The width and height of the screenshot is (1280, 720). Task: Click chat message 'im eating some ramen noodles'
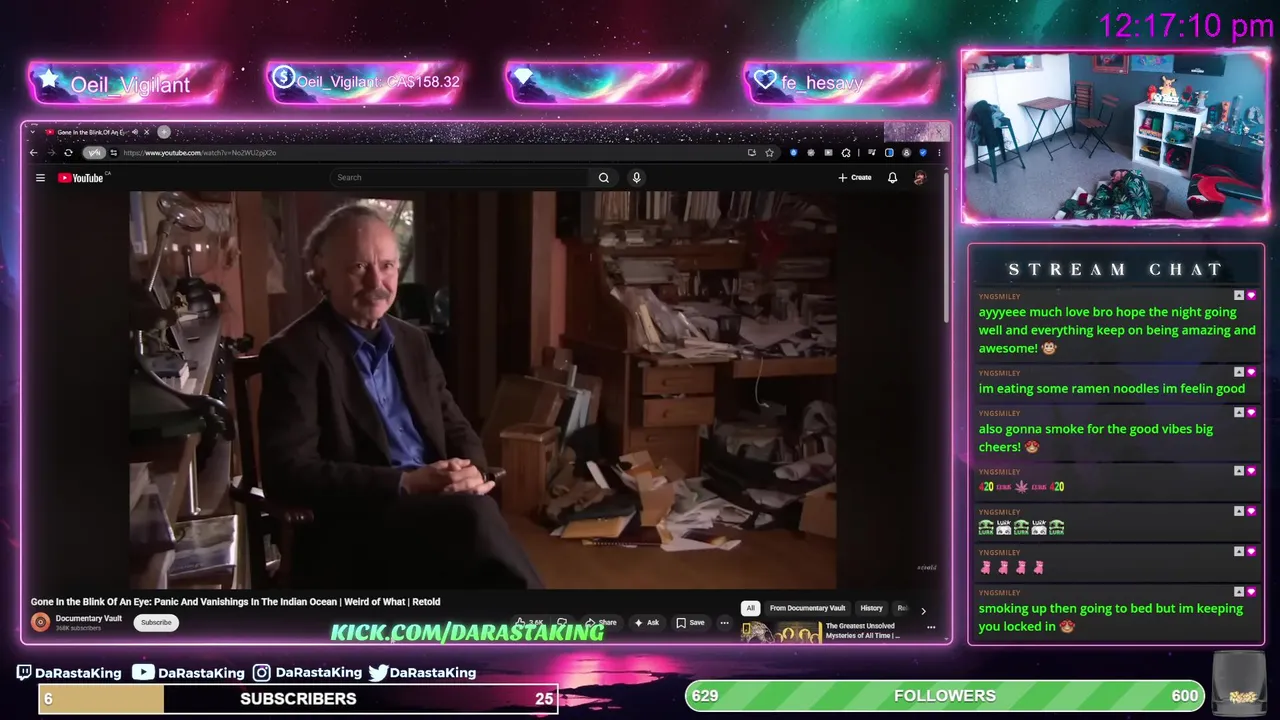[1112, 388]
